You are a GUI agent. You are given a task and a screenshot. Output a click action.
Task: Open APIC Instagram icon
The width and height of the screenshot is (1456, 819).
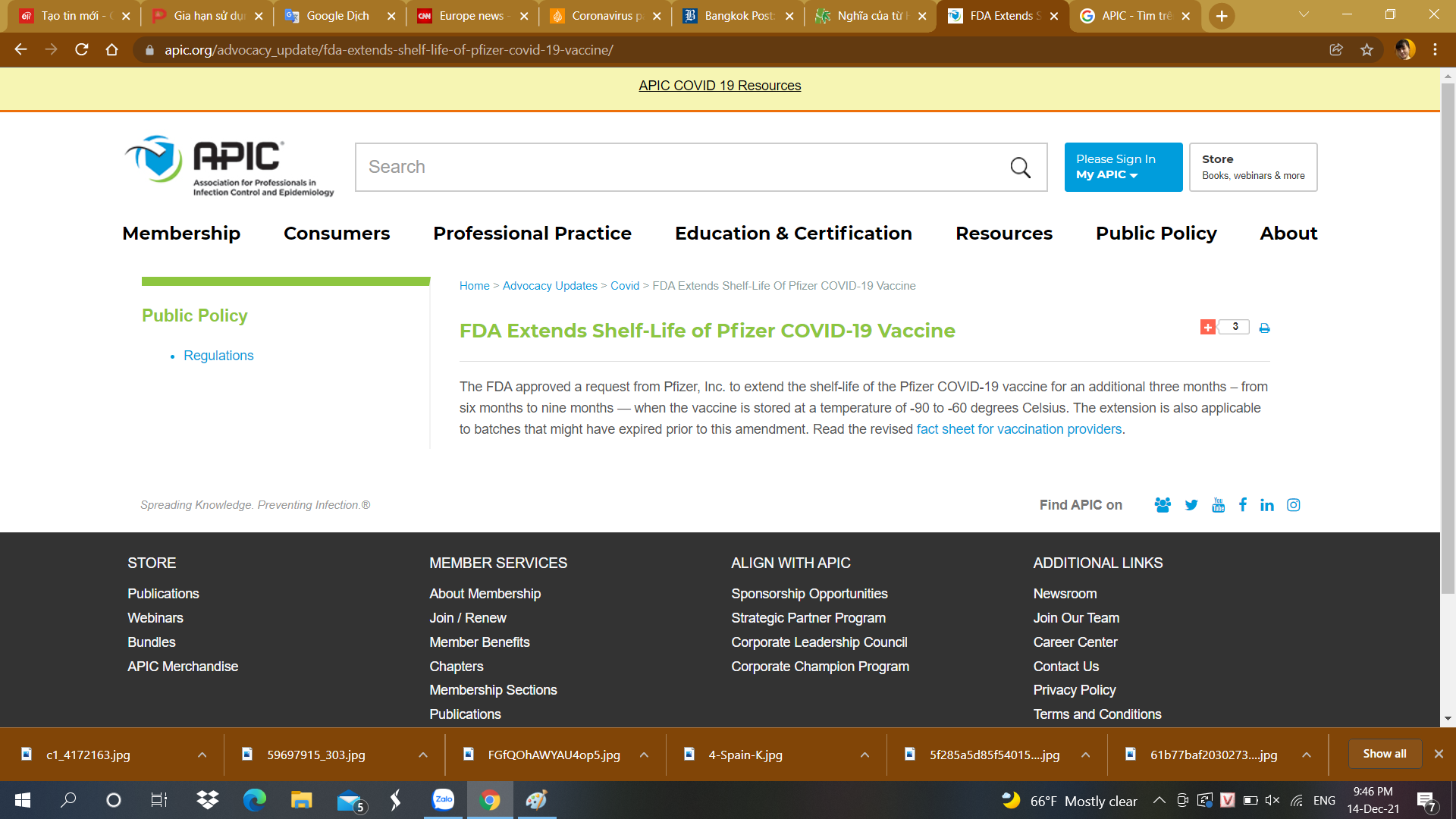tap(1294, 505)
